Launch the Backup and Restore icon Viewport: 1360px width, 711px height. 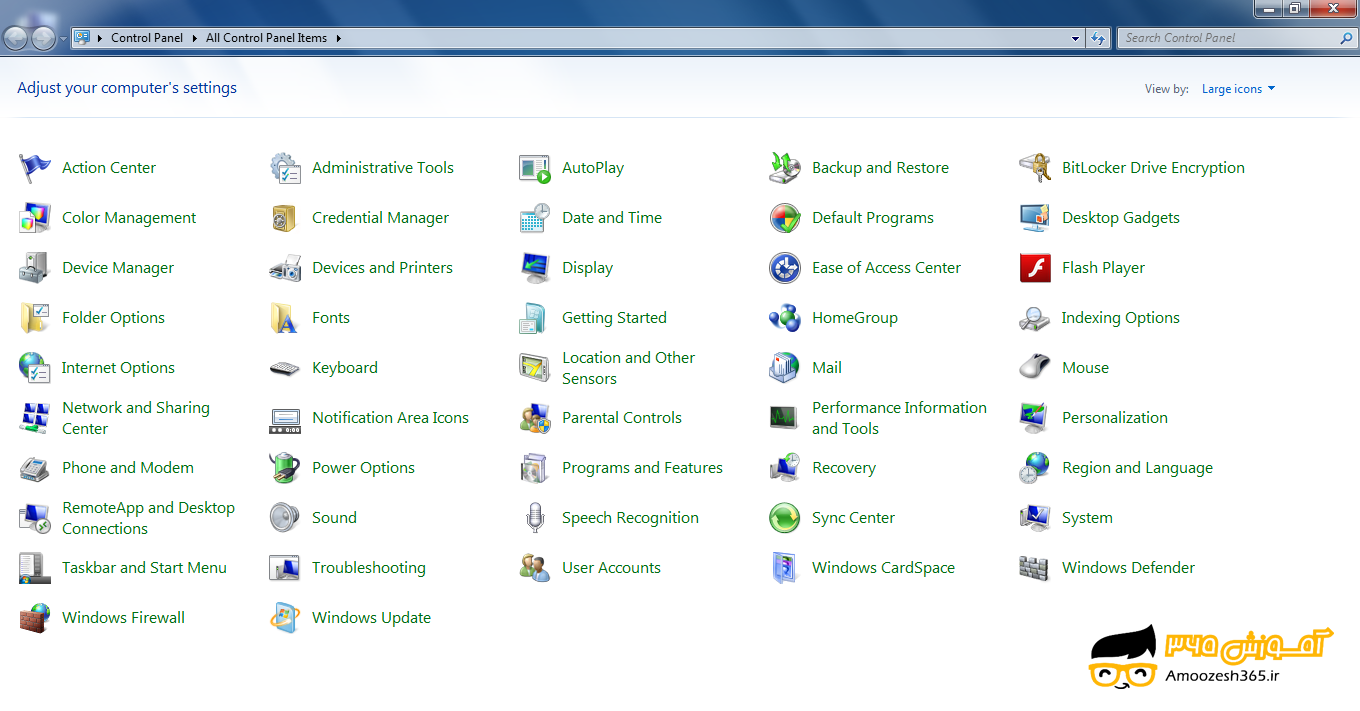click(x=785, y=168)
